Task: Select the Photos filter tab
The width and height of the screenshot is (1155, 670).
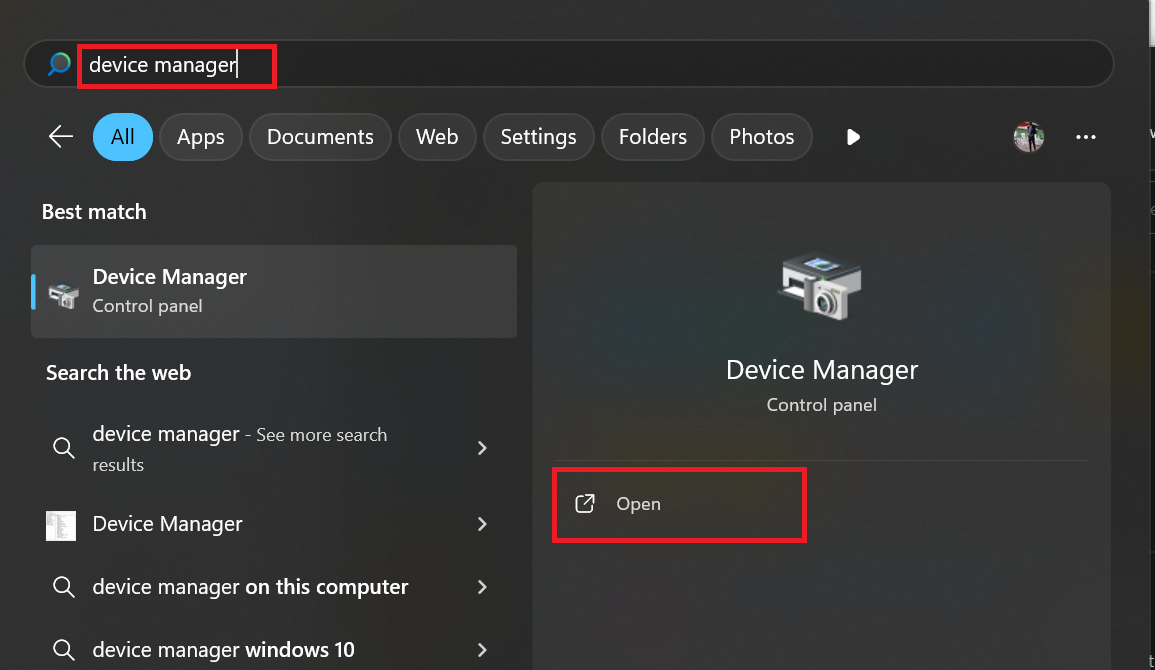Action: (x=761, y=137)
